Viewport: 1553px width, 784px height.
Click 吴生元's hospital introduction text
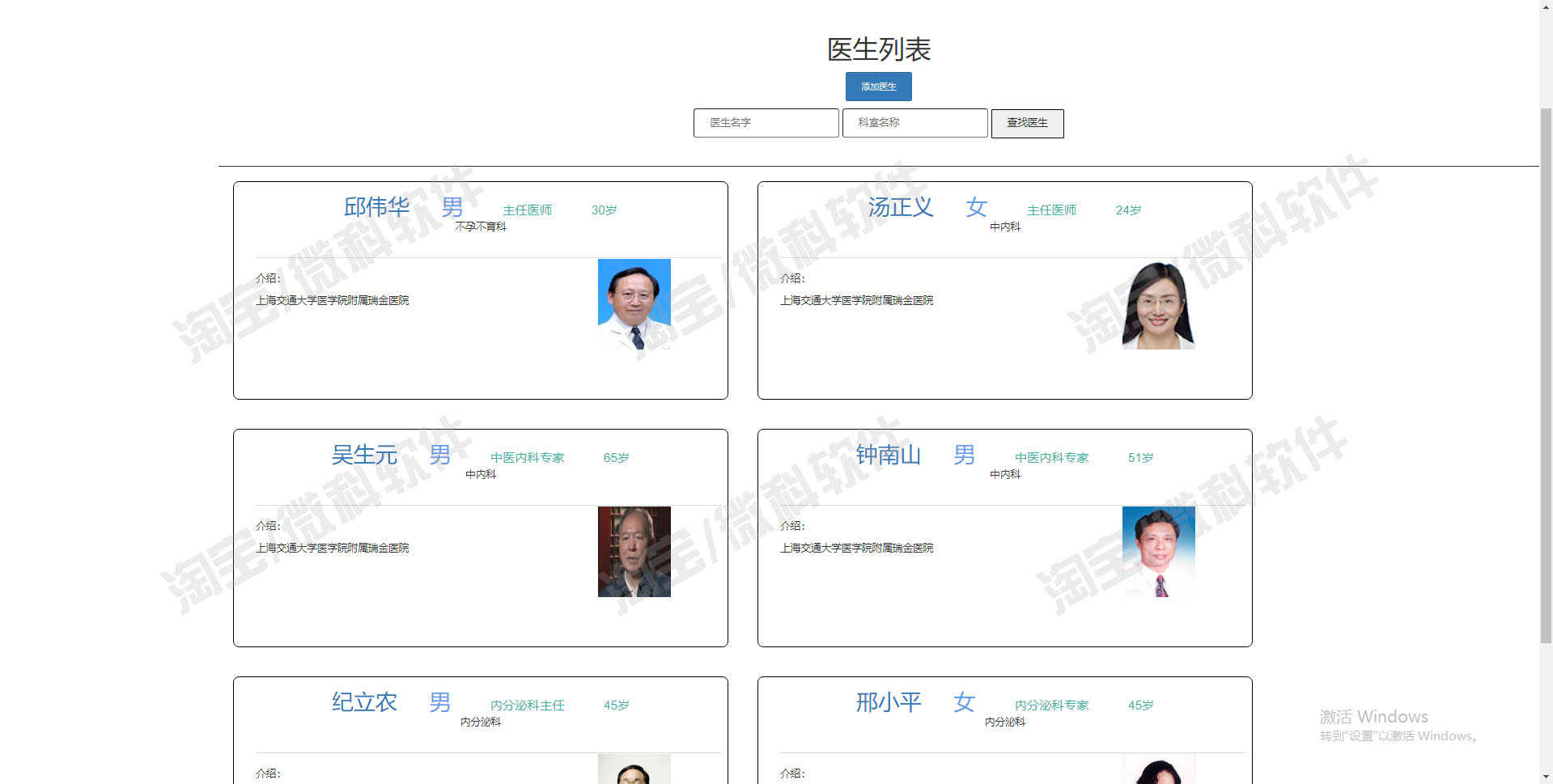pos(333,549)
